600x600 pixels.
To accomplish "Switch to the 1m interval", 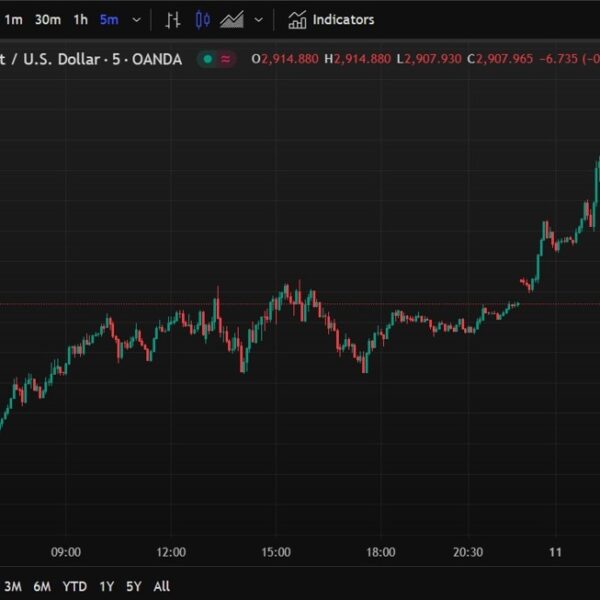I will (x=13, y=20).
